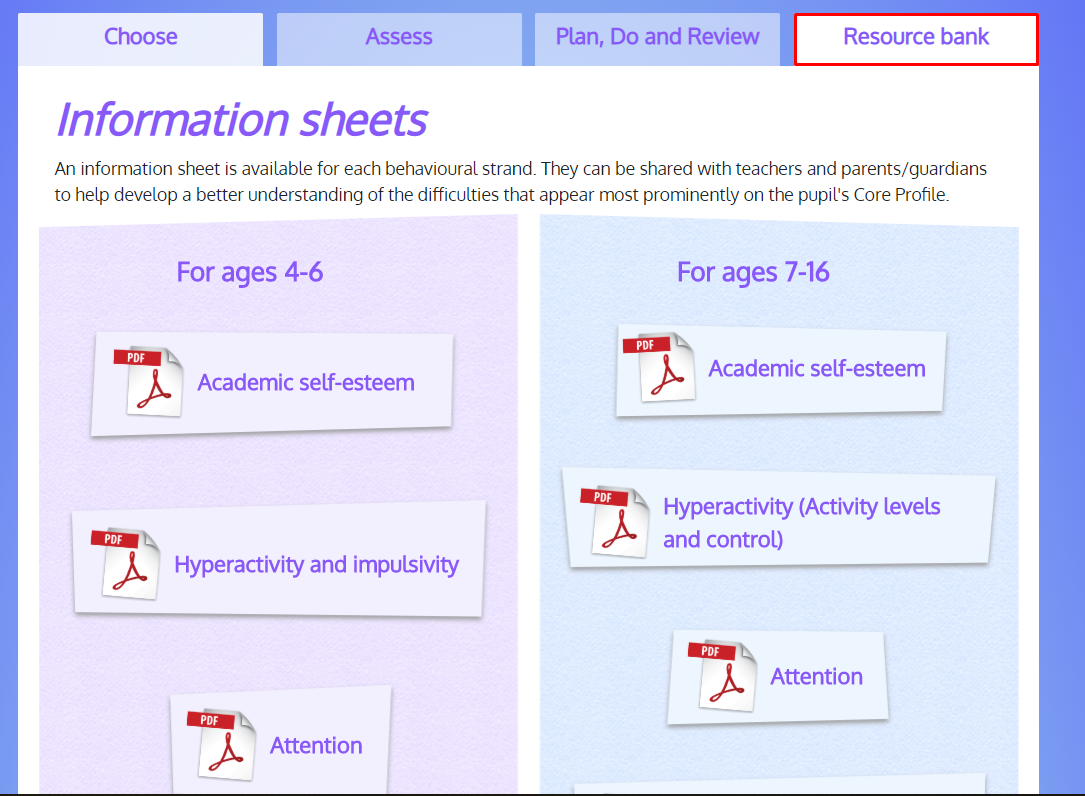Click the For ages 7-16 column heading
The image size is (1085, 796).
[x=753, y=272]
